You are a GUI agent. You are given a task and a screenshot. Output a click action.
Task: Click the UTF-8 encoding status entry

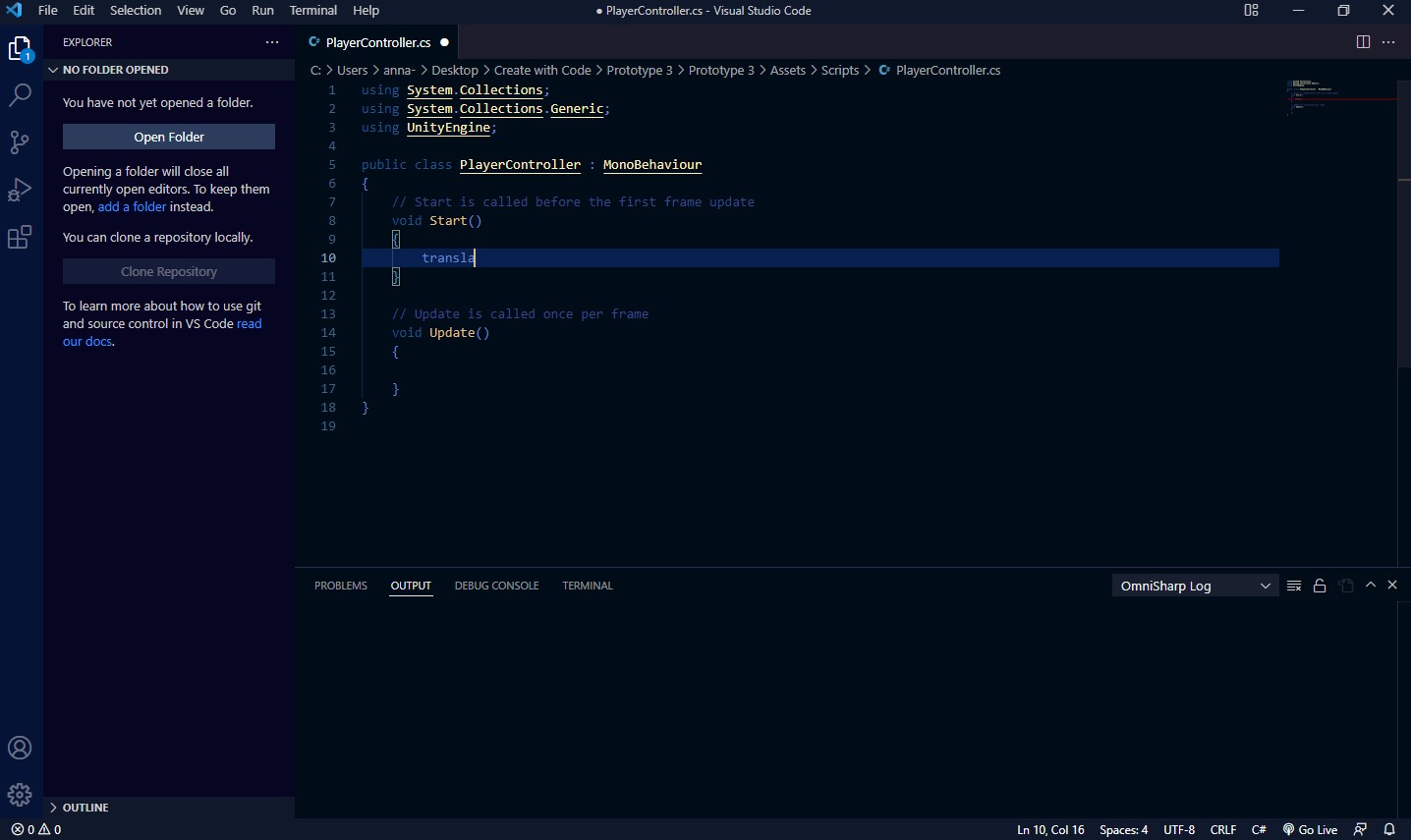click(x=1179, y=829)
